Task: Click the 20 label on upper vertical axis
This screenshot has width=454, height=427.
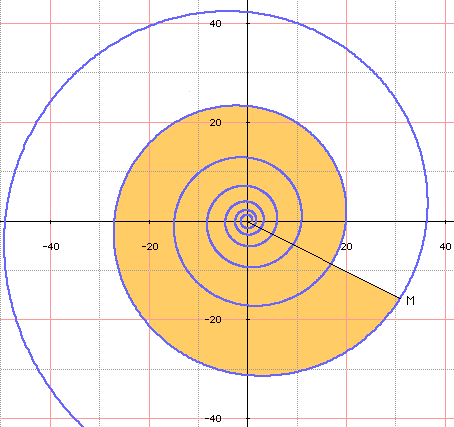Action: [215, 123]
